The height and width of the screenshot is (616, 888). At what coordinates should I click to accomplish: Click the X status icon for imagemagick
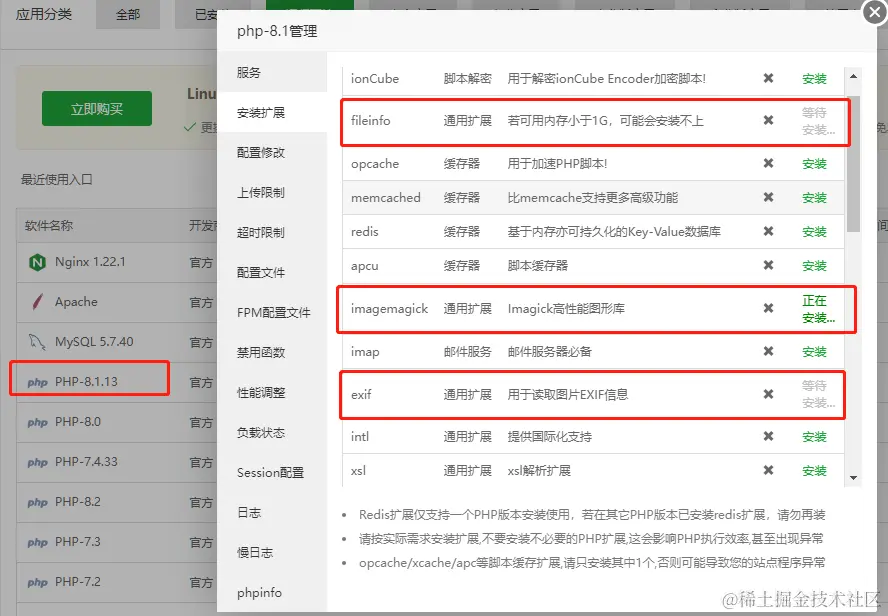768,308
